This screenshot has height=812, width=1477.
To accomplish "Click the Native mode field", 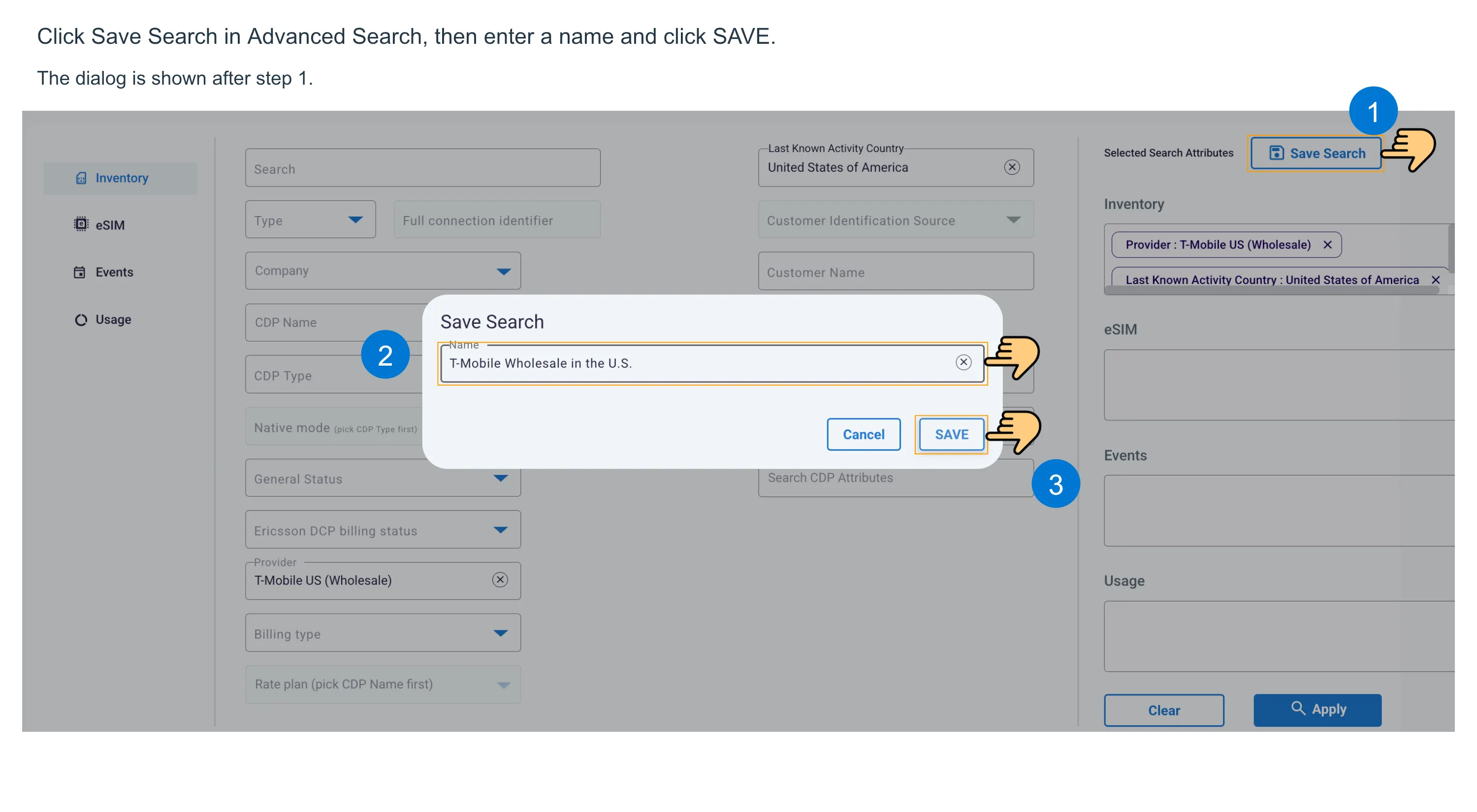I will pyautogui.click(x=334, y=426).
